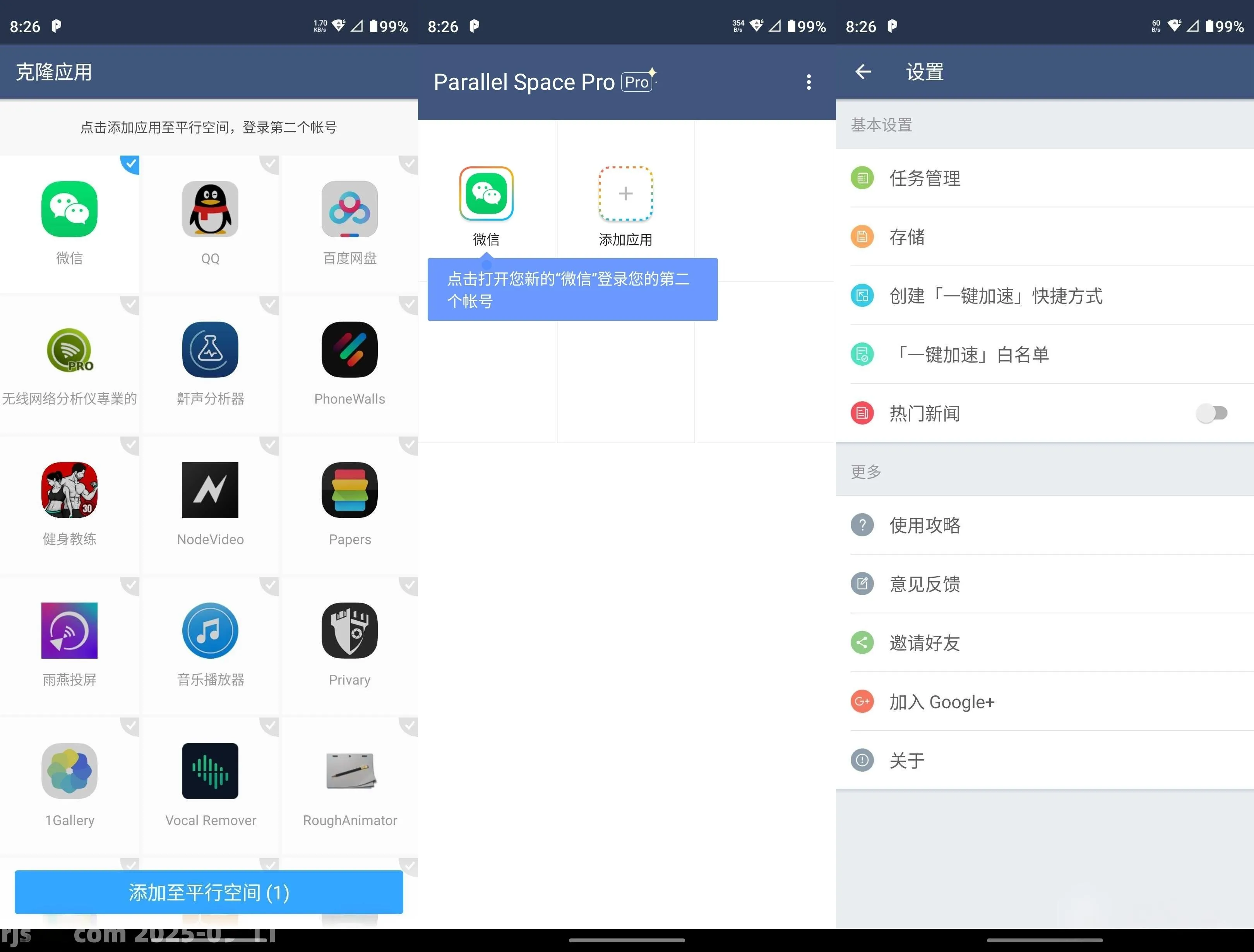Tap the Pro badge beside Parallel Space Pro

(637, 82)
